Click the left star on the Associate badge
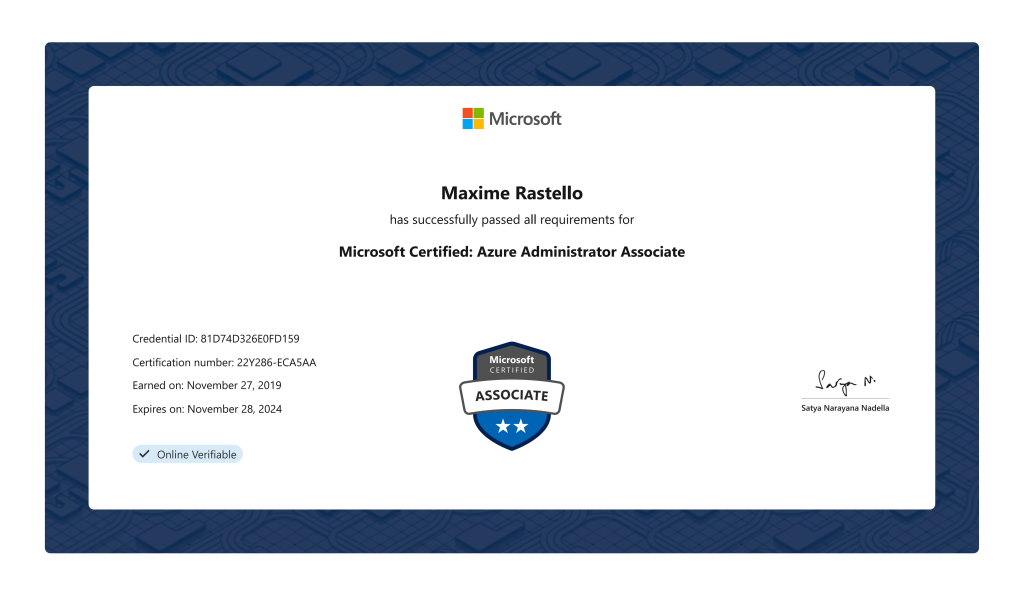The height and width of the screenshot is (613, 1024). click(502, 425)
